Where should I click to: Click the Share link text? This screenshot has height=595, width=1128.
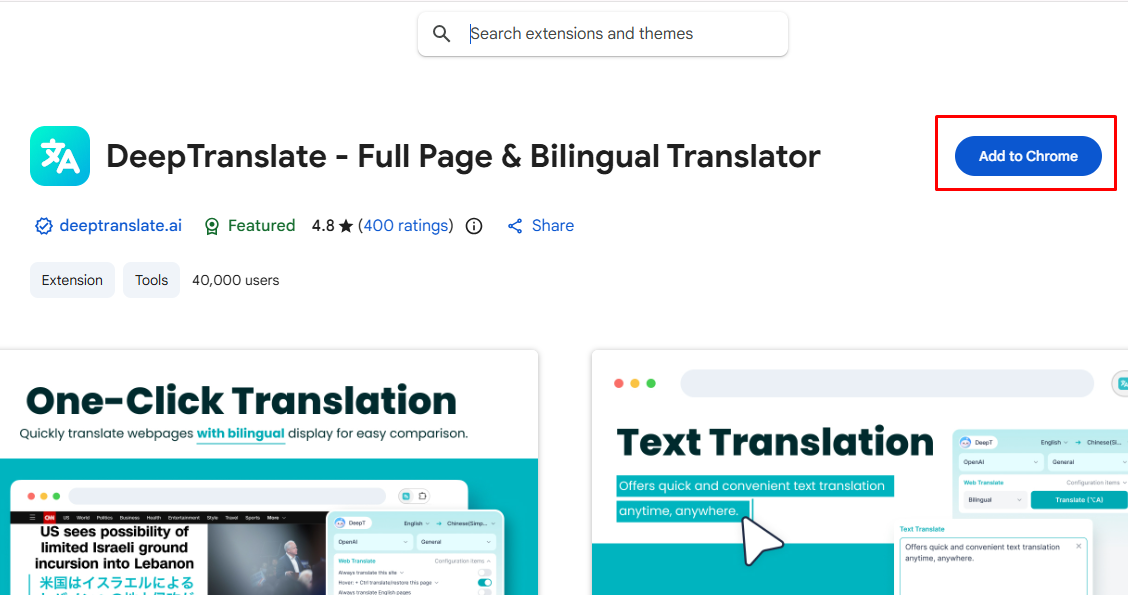tap(552, 226)
